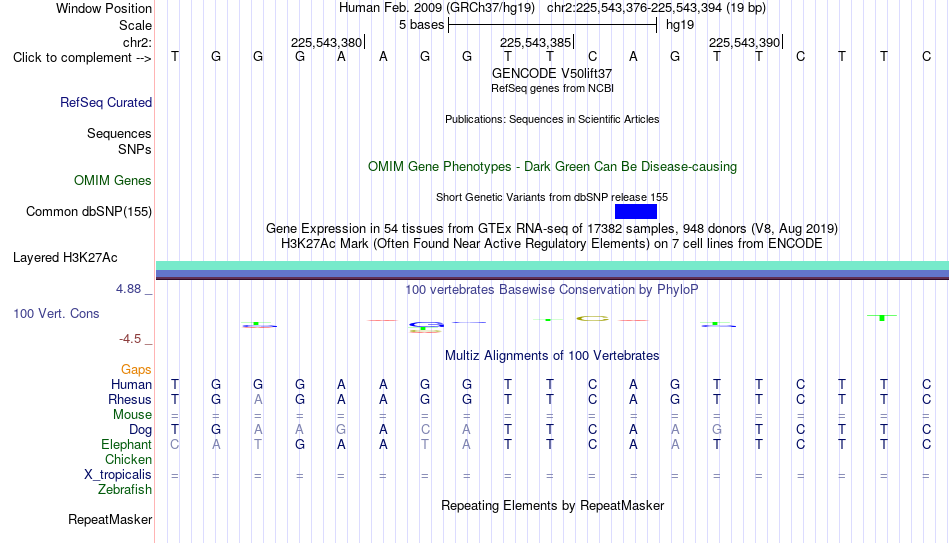Click the PhyloP minimum value -4.5
The image size is (950, 543).
pyautogui.click(x=130, y=339)
